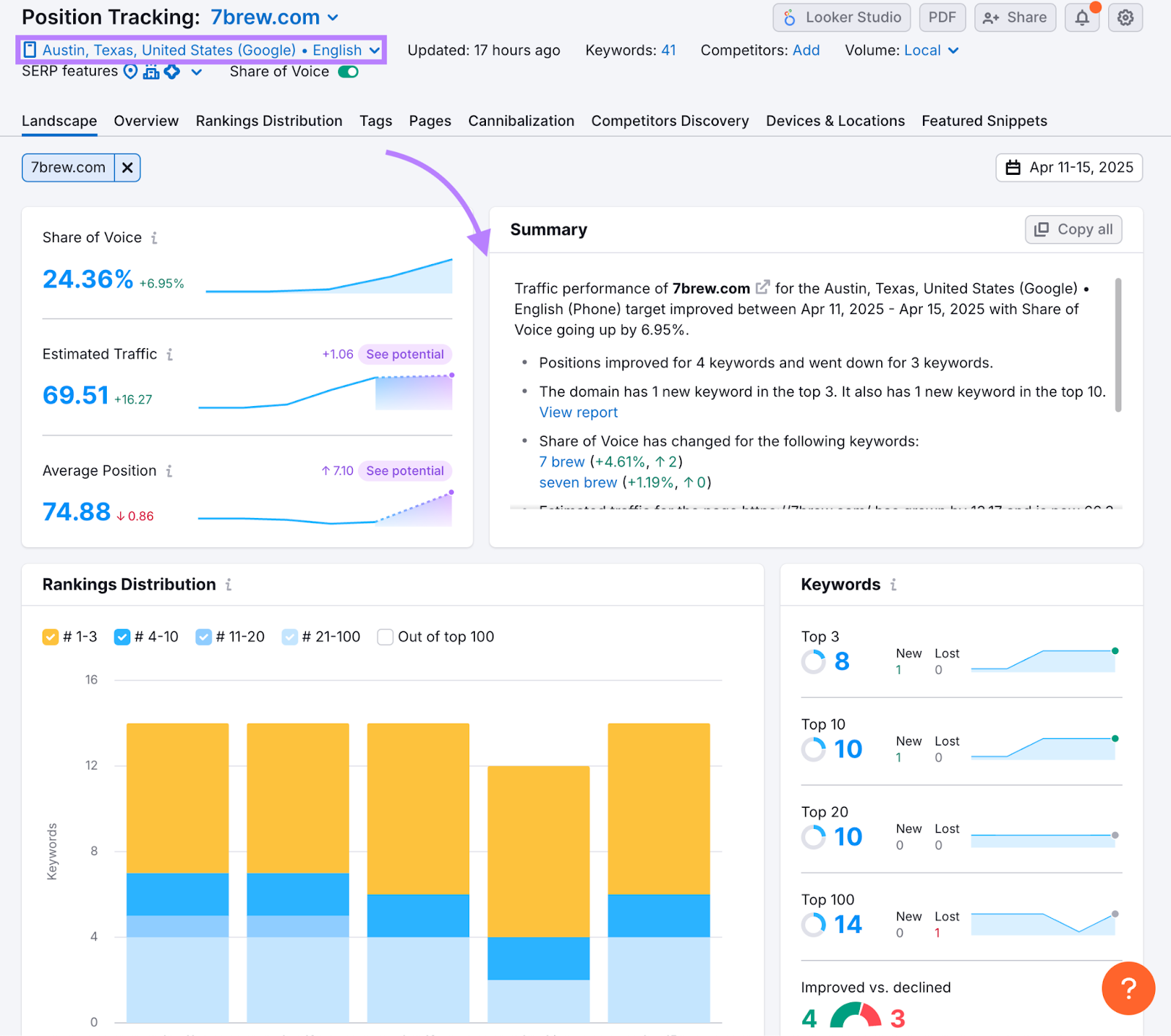This screenshot has width=1171, height=1036.
Task: Toggle Share of Voice switch
Action: (348, 72)
